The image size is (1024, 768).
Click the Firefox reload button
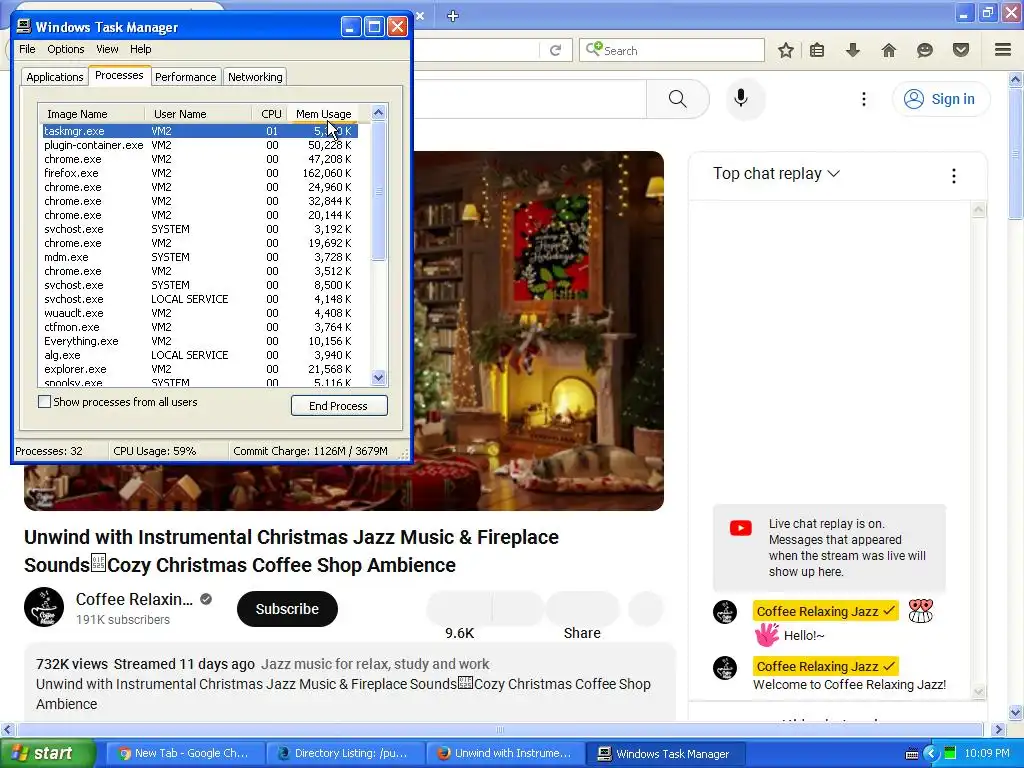[x=555, y=50]
